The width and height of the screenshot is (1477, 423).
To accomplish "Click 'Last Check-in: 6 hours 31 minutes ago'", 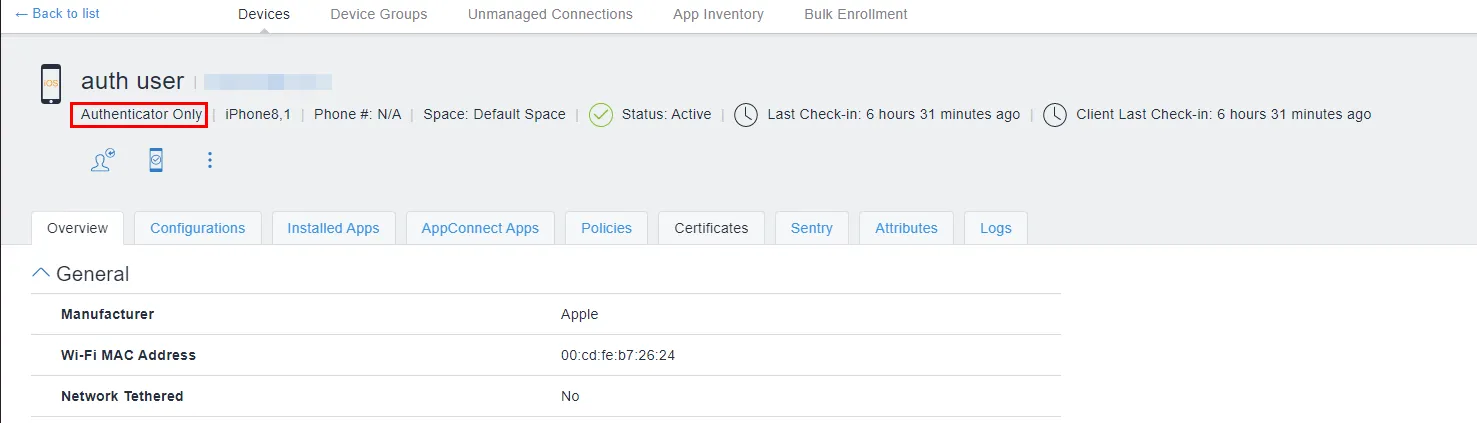I will click(x=894, y=114).
